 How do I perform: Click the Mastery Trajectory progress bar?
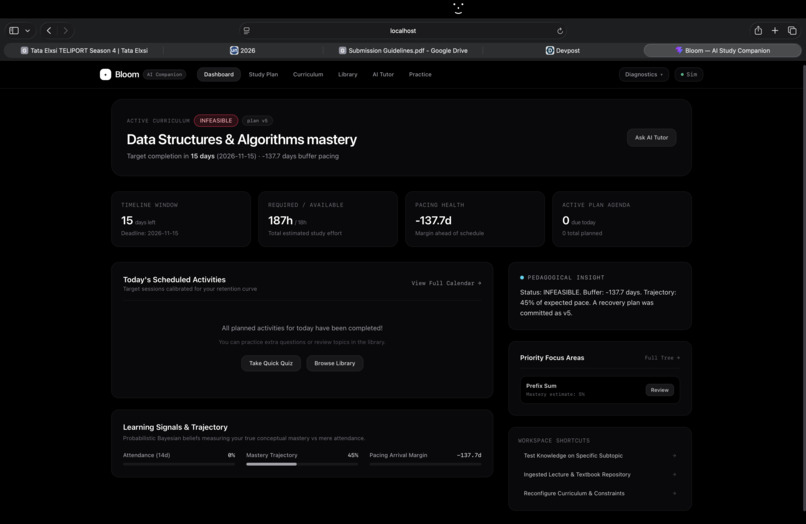coord(302,464)
